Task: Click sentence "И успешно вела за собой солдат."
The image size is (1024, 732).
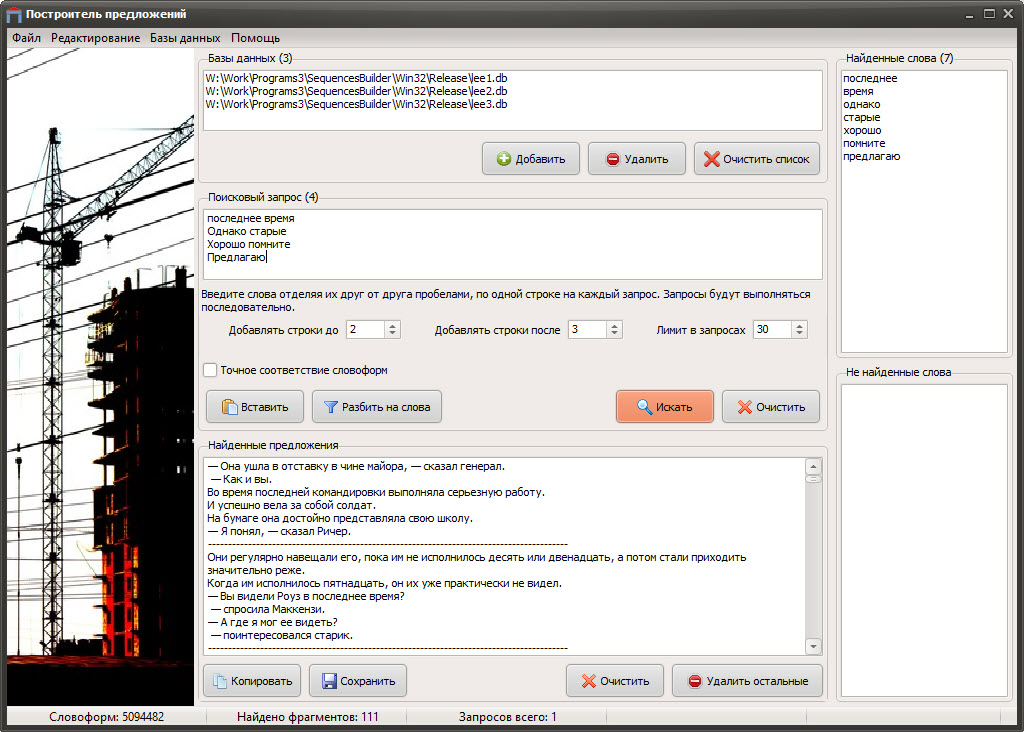Action: point(291,505)
